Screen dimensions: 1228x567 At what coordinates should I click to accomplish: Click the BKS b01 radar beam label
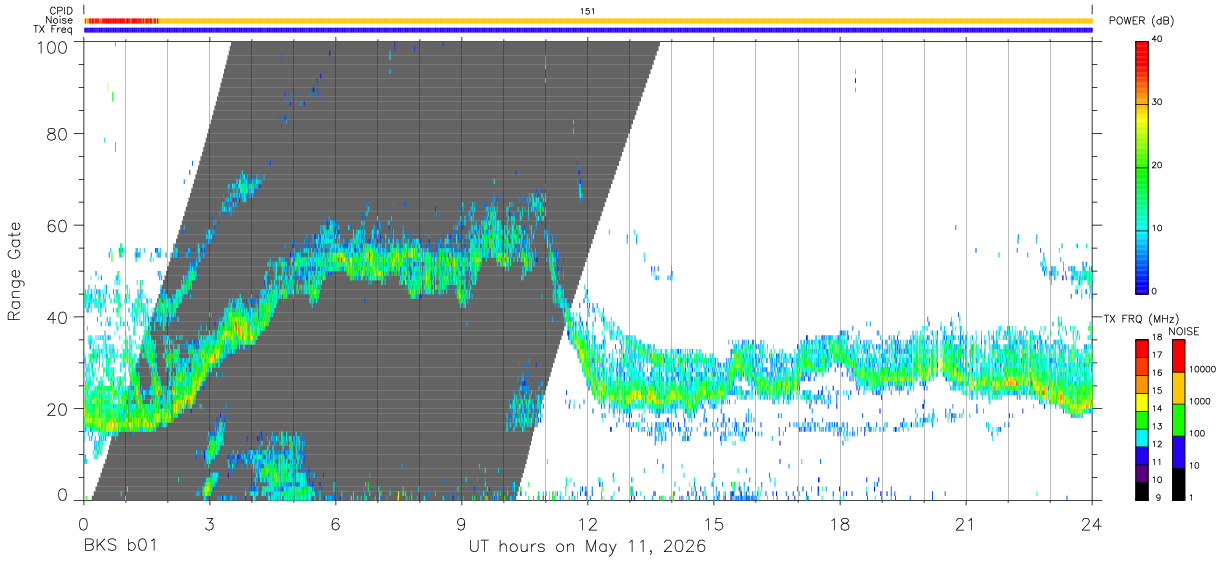click(119, 547)
